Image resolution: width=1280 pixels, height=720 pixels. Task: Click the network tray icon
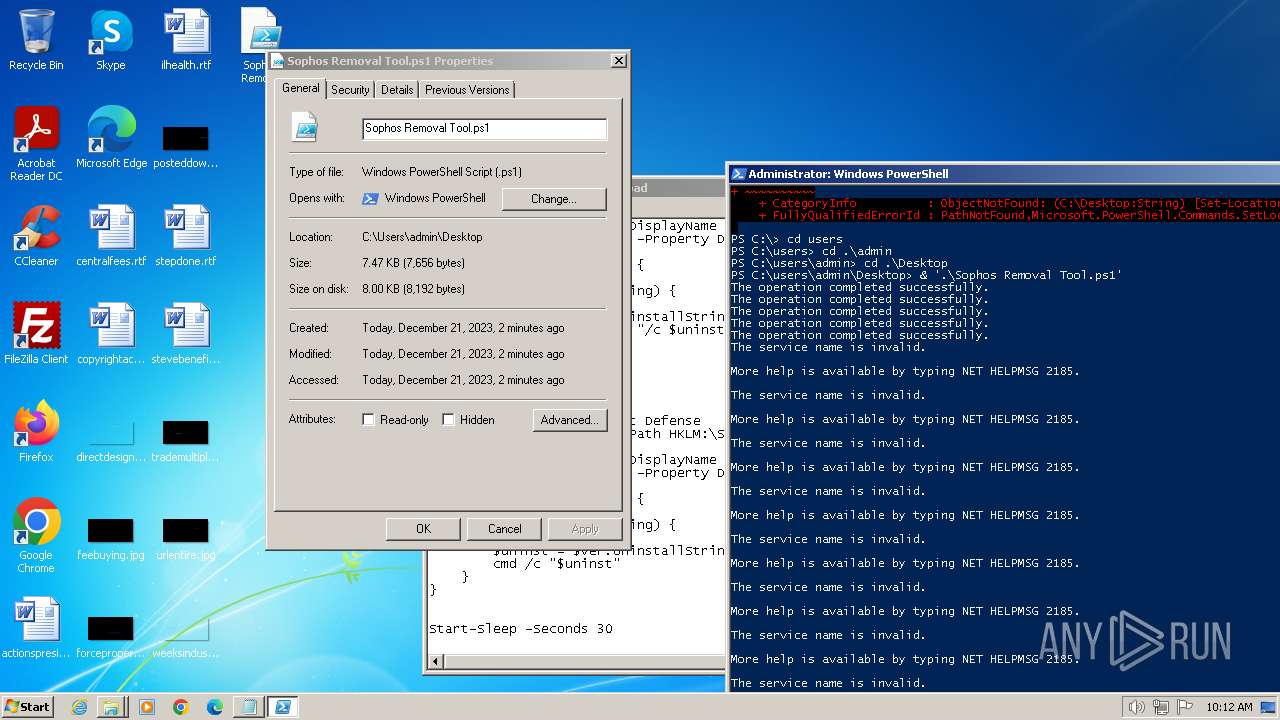coord(1161,707)
